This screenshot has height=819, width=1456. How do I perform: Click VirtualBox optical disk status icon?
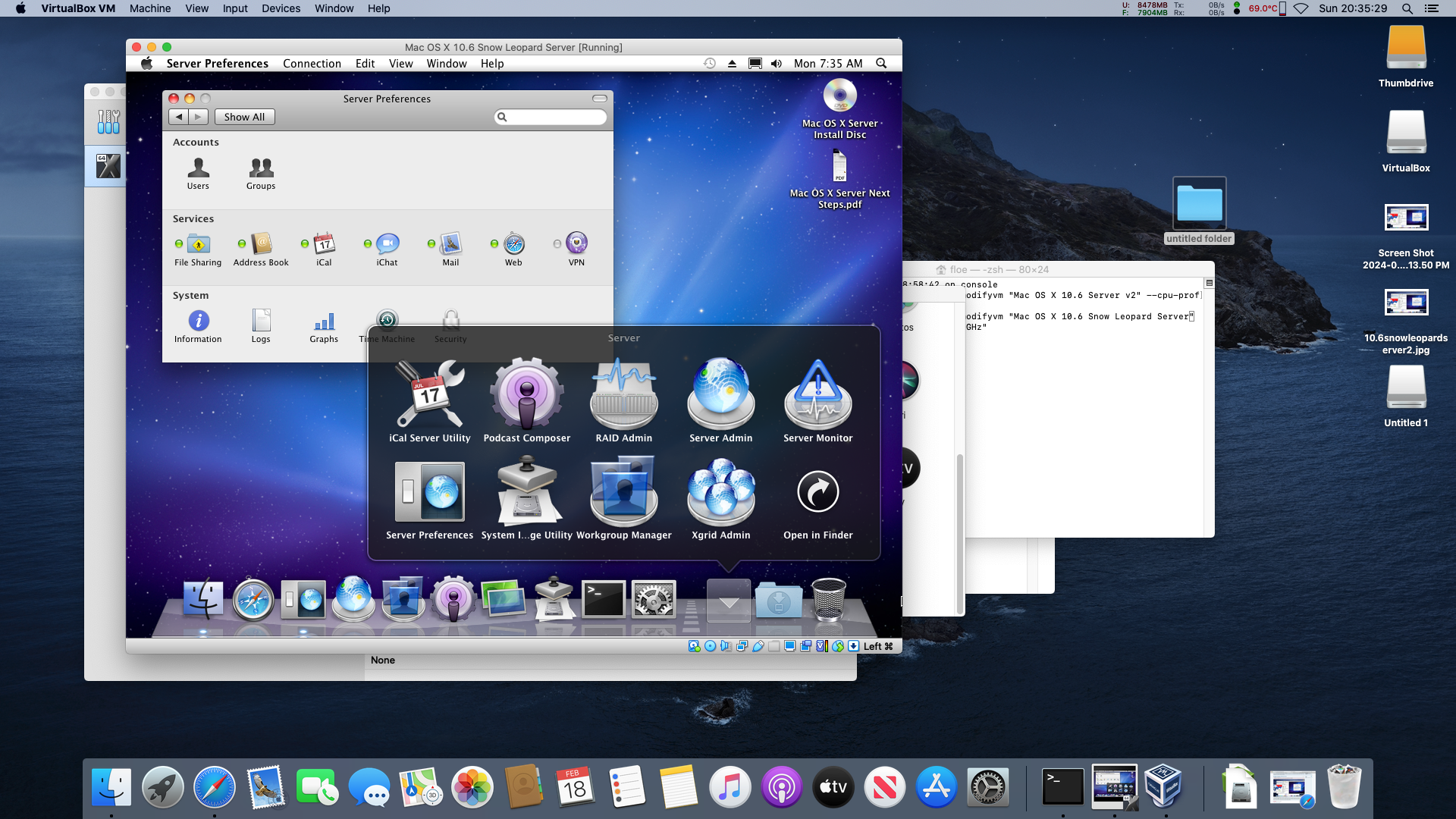tap(711, 646)
